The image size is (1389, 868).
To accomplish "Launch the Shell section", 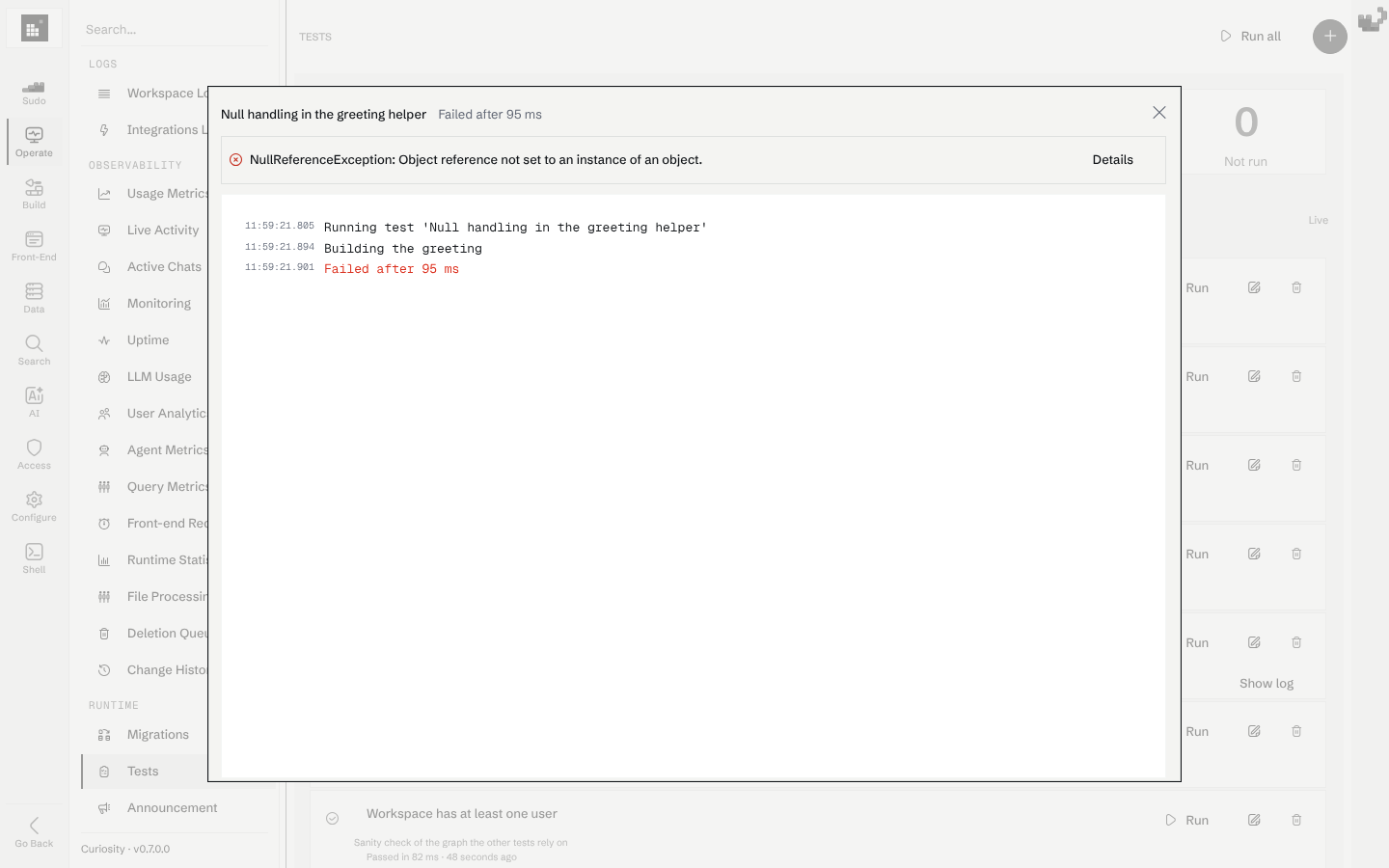I will point(34,558).
